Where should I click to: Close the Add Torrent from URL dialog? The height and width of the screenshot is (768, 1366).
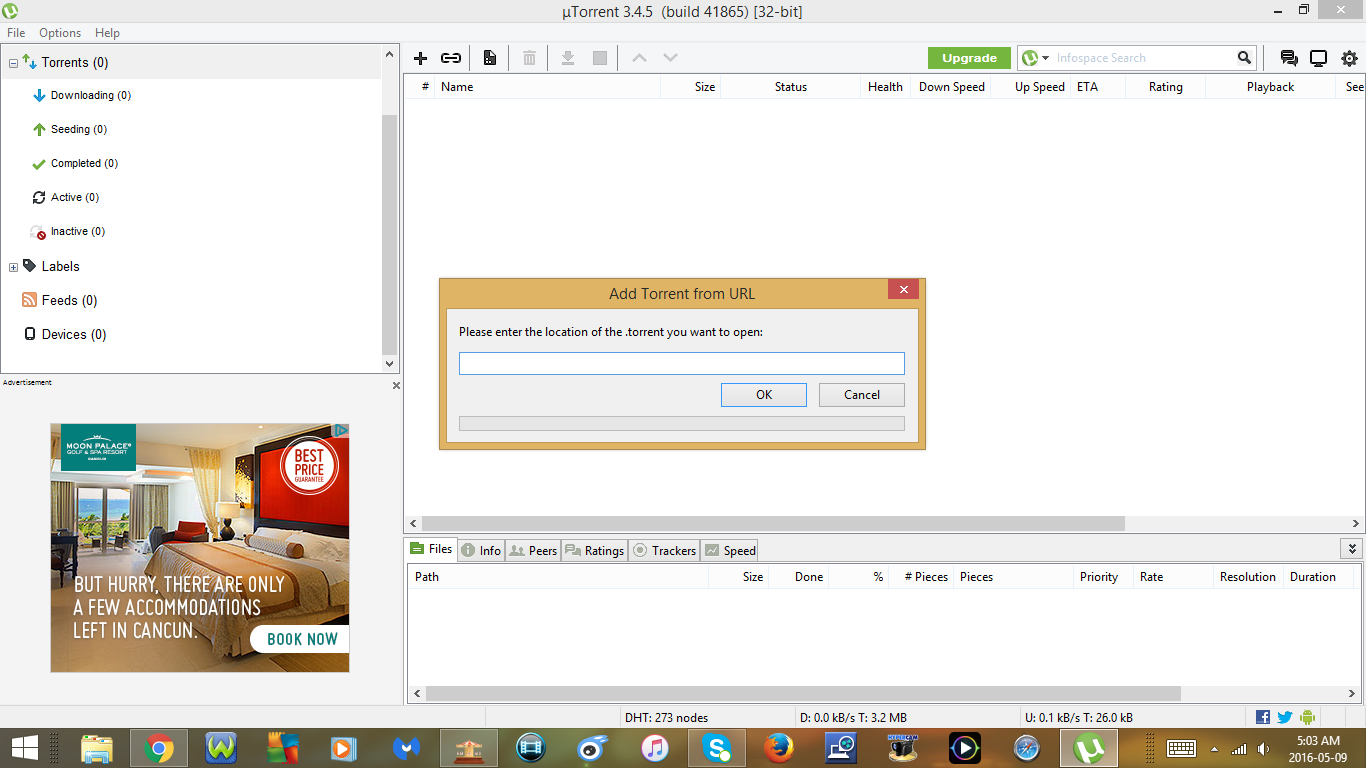(903, 290)
